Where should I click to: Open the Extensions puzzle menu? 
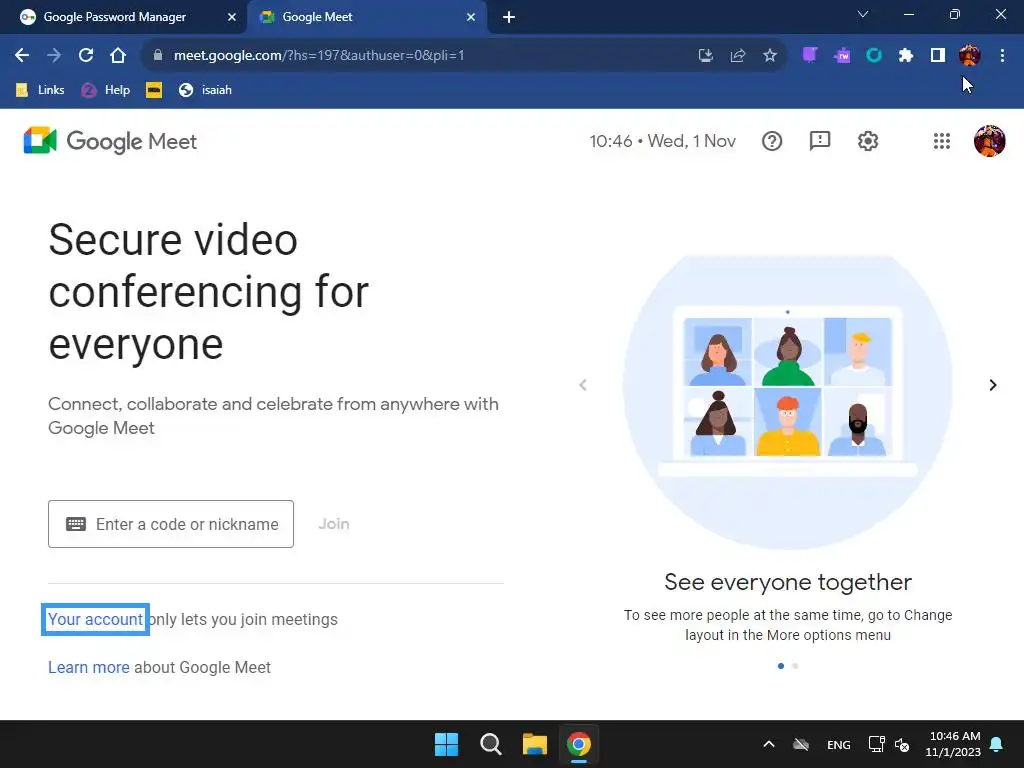tap(906, 55)
